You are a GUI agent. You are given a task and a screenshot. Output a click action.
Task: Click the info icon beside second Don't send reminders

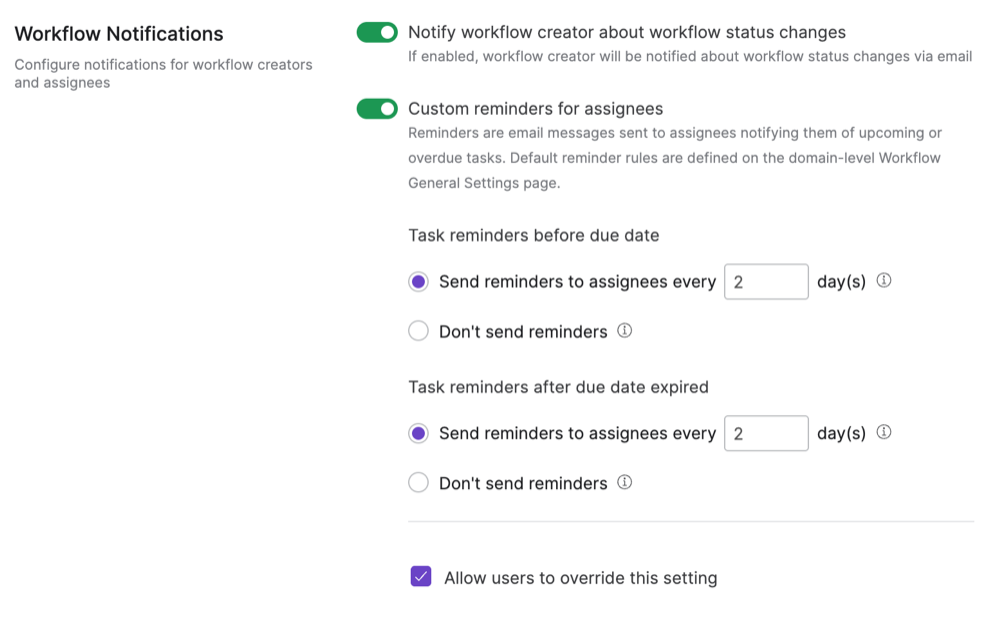pos(624,482)
